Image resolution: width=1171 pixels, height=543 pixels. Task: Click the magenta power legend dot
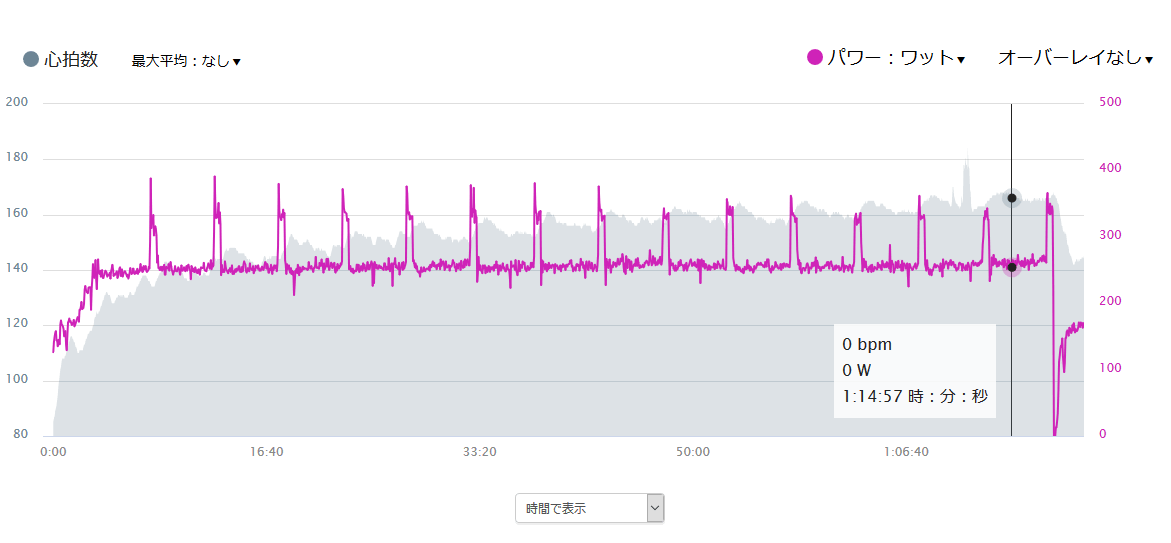point(815,58)
